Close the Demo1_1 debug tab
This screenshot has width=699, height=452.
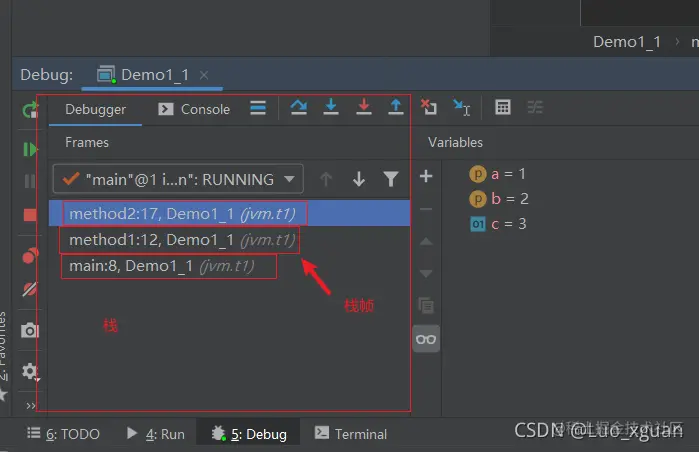point(204,75)
